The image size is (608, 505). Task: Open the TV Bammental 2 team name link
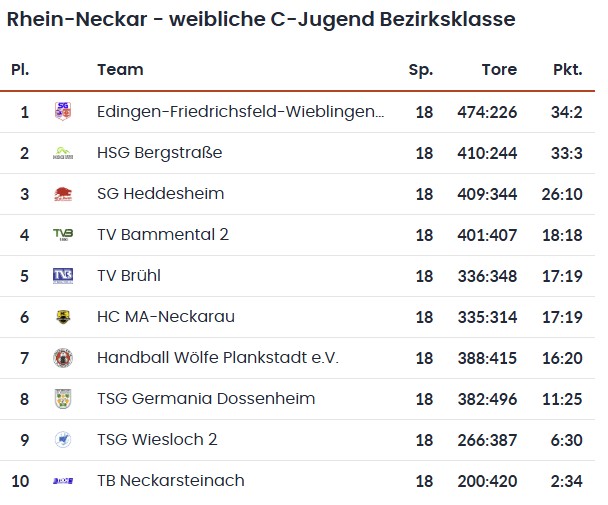click(163, 235)
